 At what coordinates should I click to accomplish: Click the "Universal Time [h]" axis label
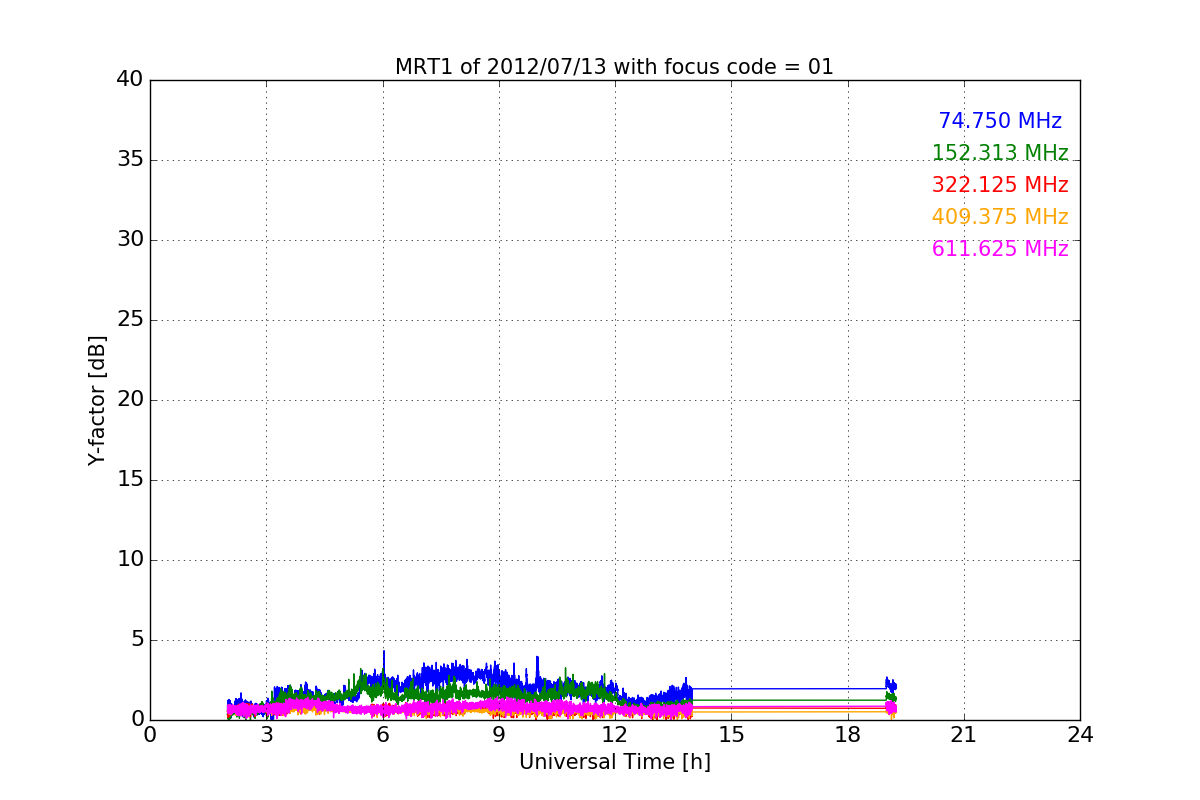[615, 762]
